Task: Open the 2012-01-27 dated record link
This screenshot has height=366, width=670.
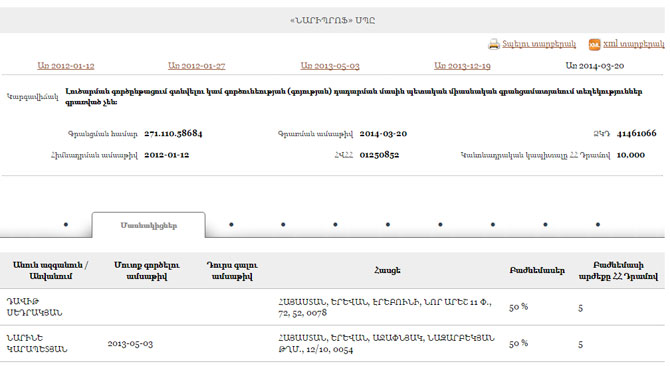Action: (197, 66)
